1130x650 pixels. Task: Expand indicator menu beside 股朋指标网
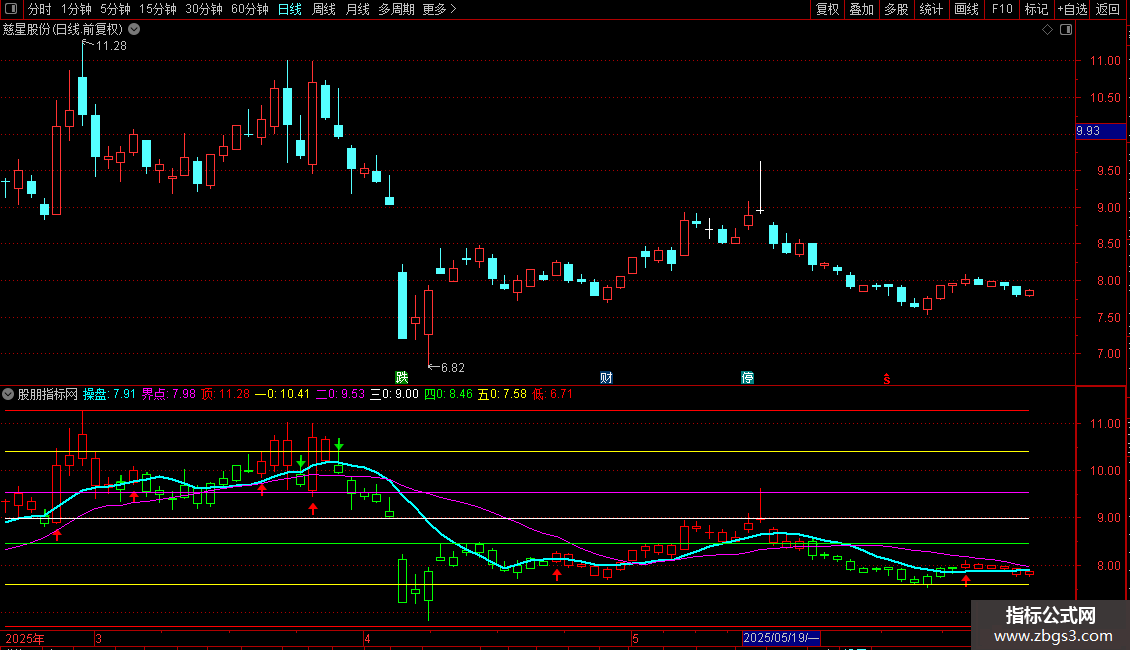pyautogui.click(x=8, y=394)
